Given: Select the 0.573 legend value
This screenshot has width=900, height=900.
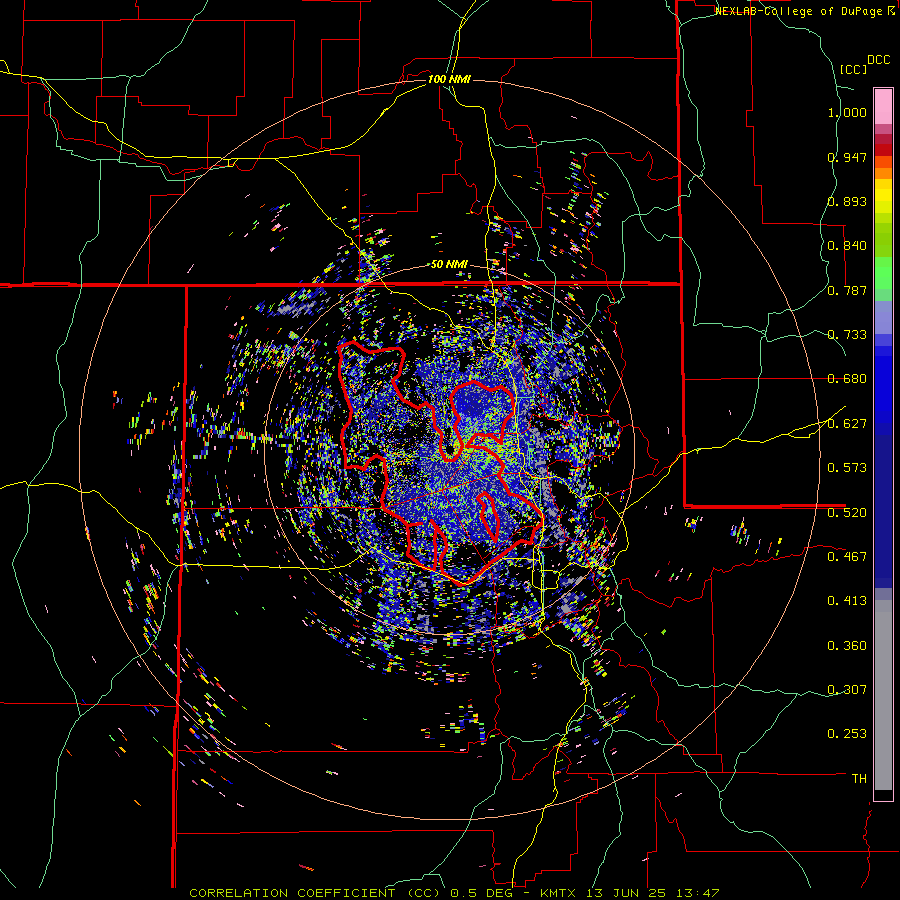Looking at the screenshot, I should (x=847, y=468).
